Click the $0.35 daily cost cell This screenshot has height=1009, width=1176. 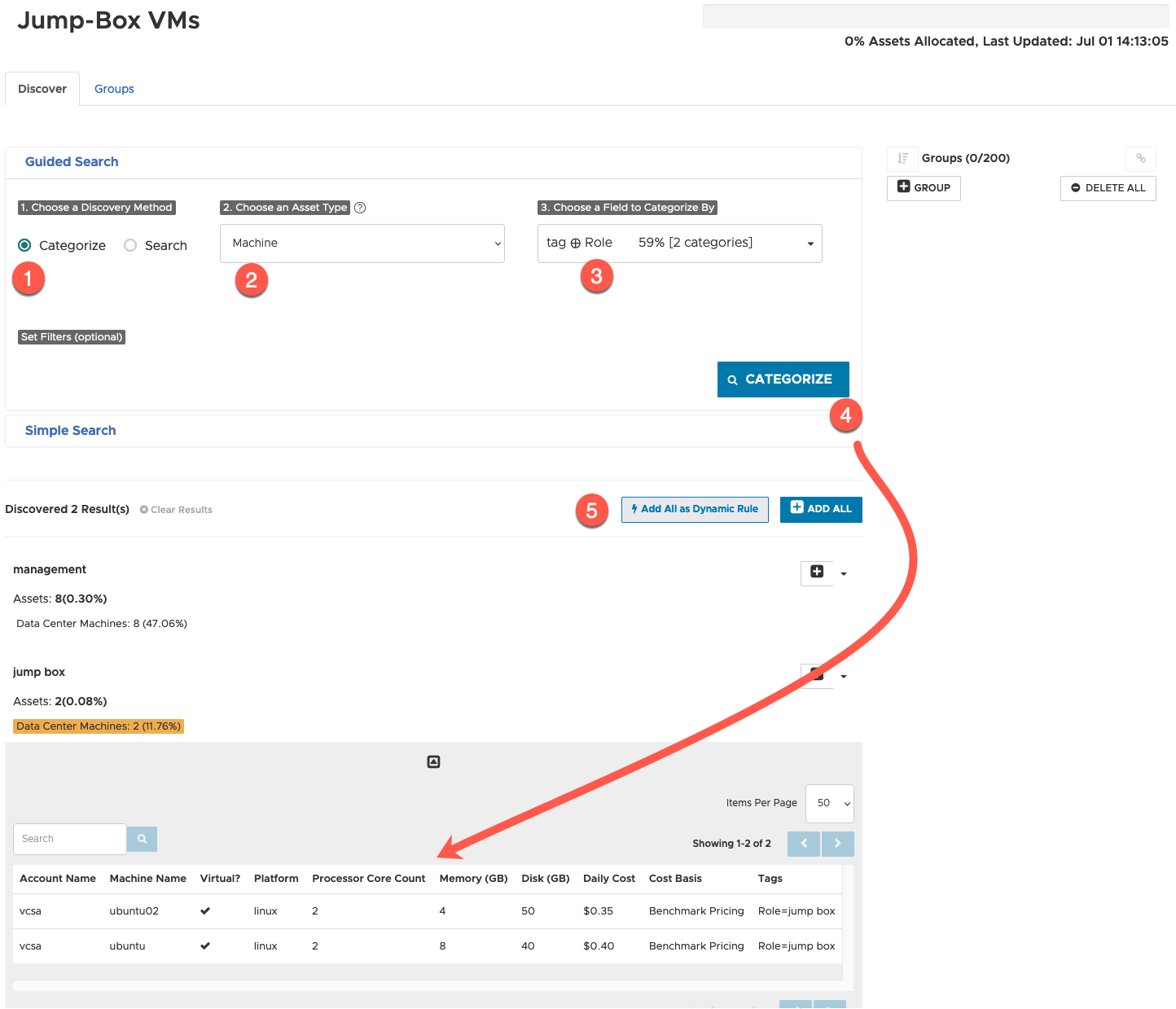[x=599, y=911]
